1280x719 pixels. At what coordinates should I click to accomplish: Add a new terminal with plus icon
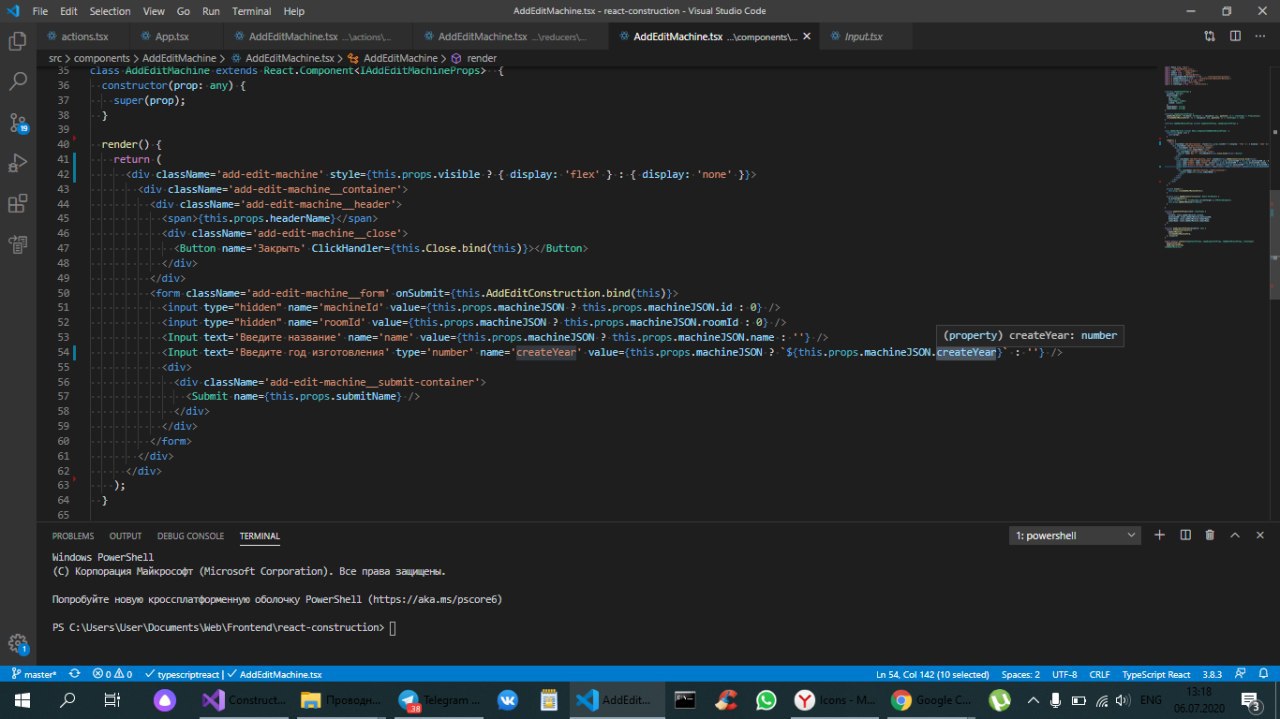pos(1160,535)
